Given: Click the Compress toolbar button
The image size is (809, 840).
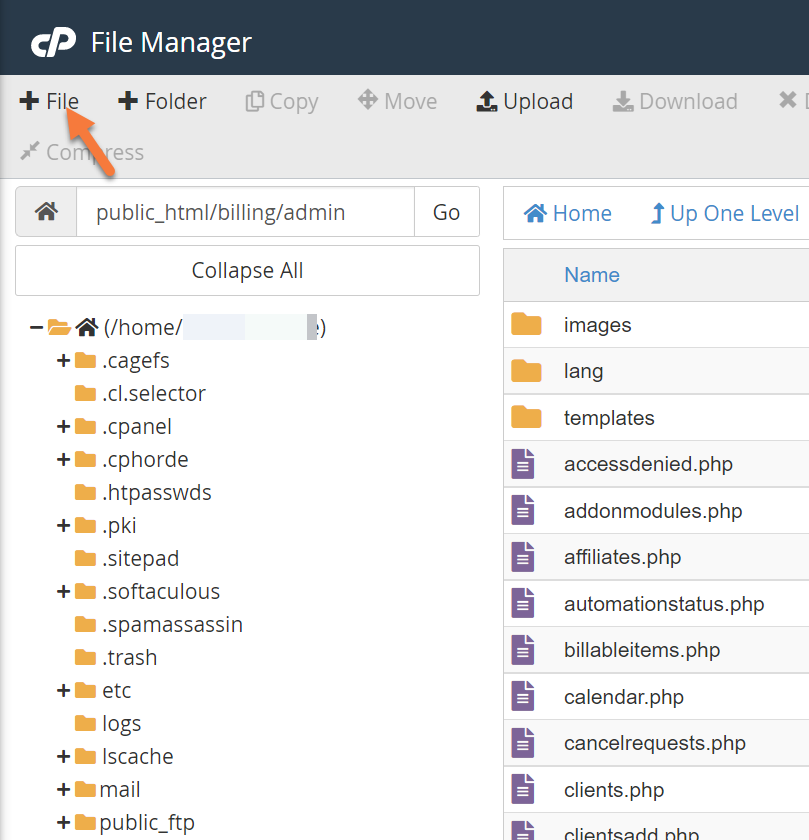Looking at the screenshot, I should (x=82, y=152).
